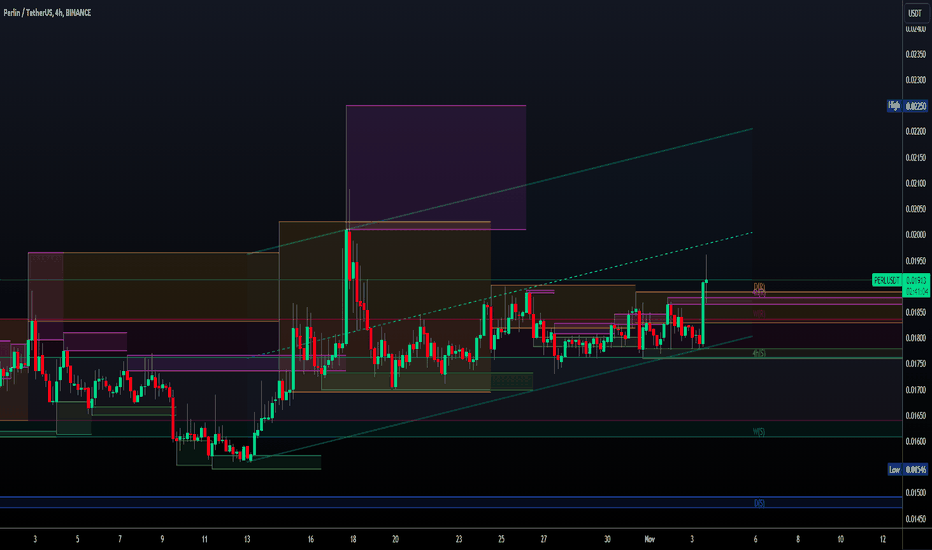Select the High price tag
Image resolution: width=932 pixels, height=550 pixels.
pos(894,106)
